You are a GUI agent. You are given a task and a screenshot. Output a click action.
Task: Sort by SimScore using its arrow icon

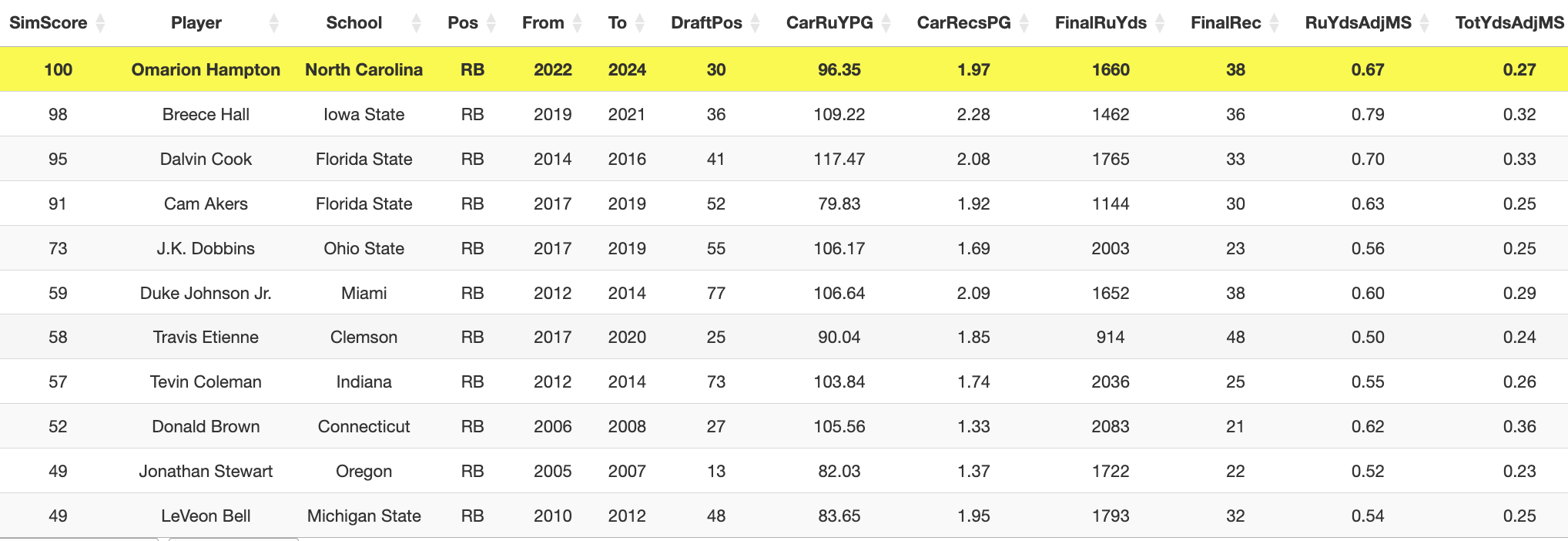[x=100, y=23]
